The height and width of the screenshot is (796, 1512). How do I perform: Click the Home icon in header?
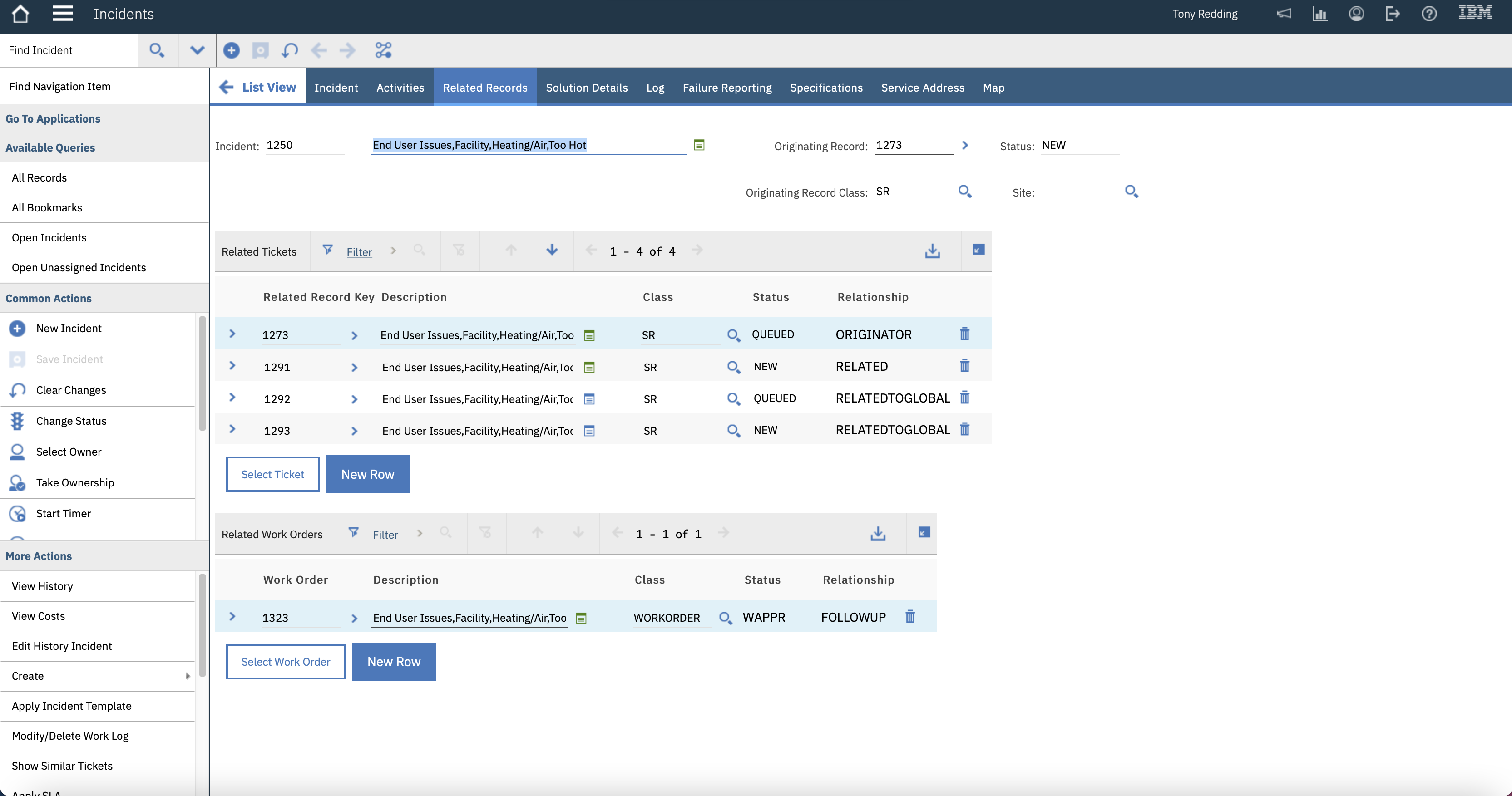point(20,14)
